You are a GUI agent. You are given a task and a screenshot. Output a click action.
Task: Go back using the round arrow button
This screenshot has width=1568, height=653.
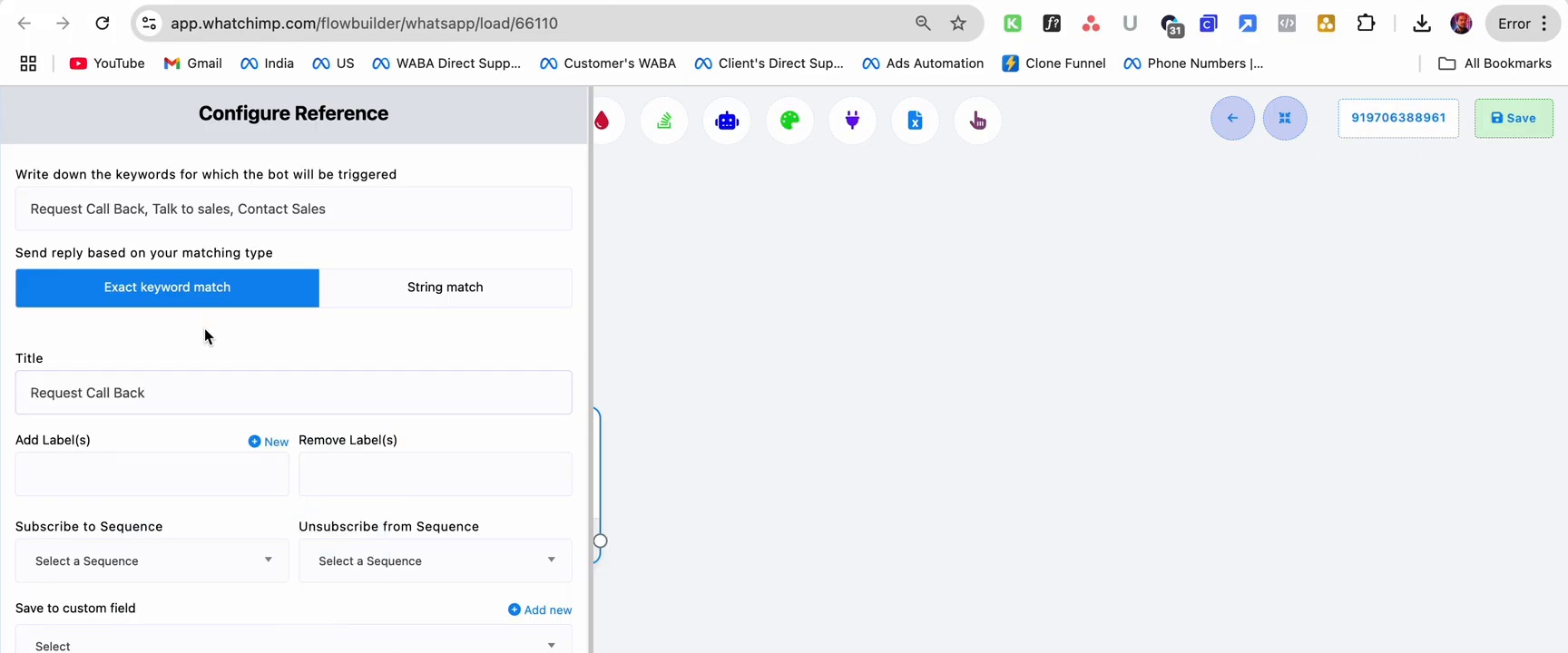tap(1232, 118)
